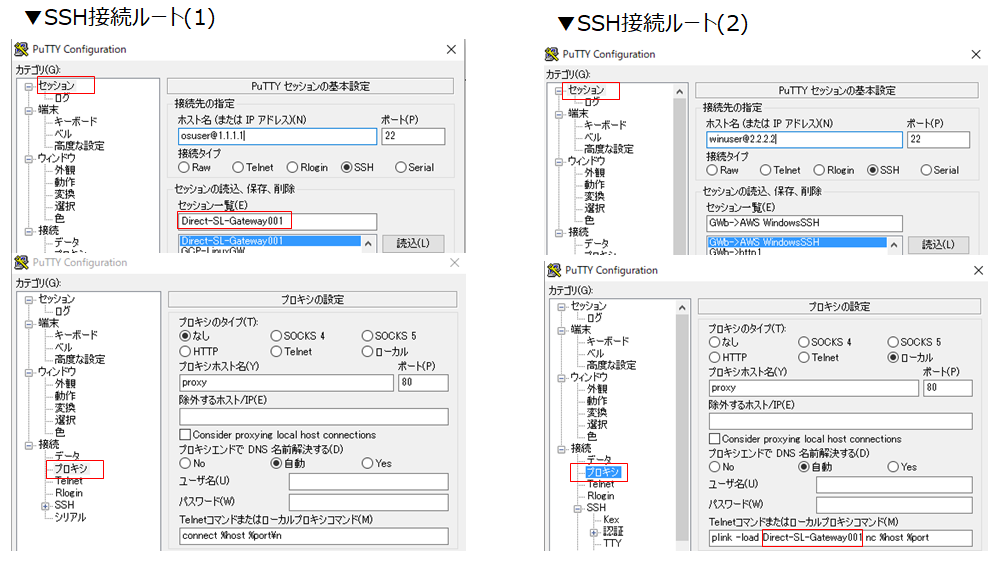Open プロキシ category in route (2) proxy window

click(x=602, y=472)
